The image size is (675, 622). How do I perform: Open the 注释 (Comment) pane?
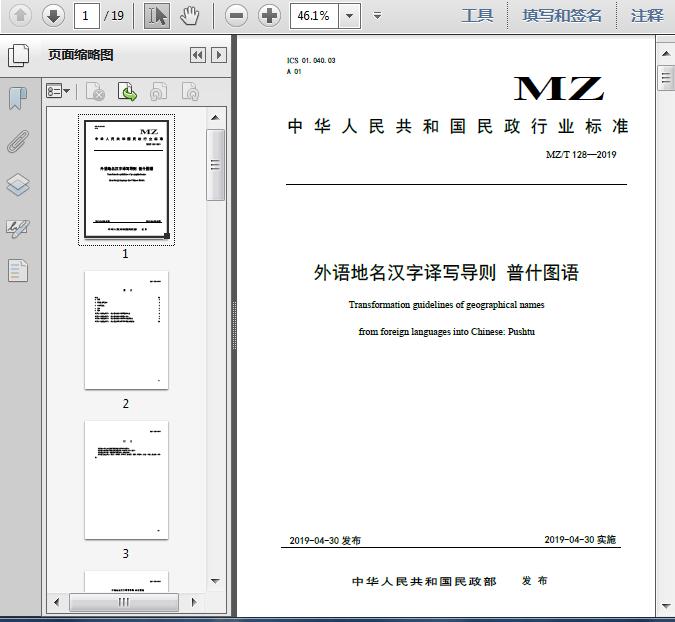click(x=647, y=15)
